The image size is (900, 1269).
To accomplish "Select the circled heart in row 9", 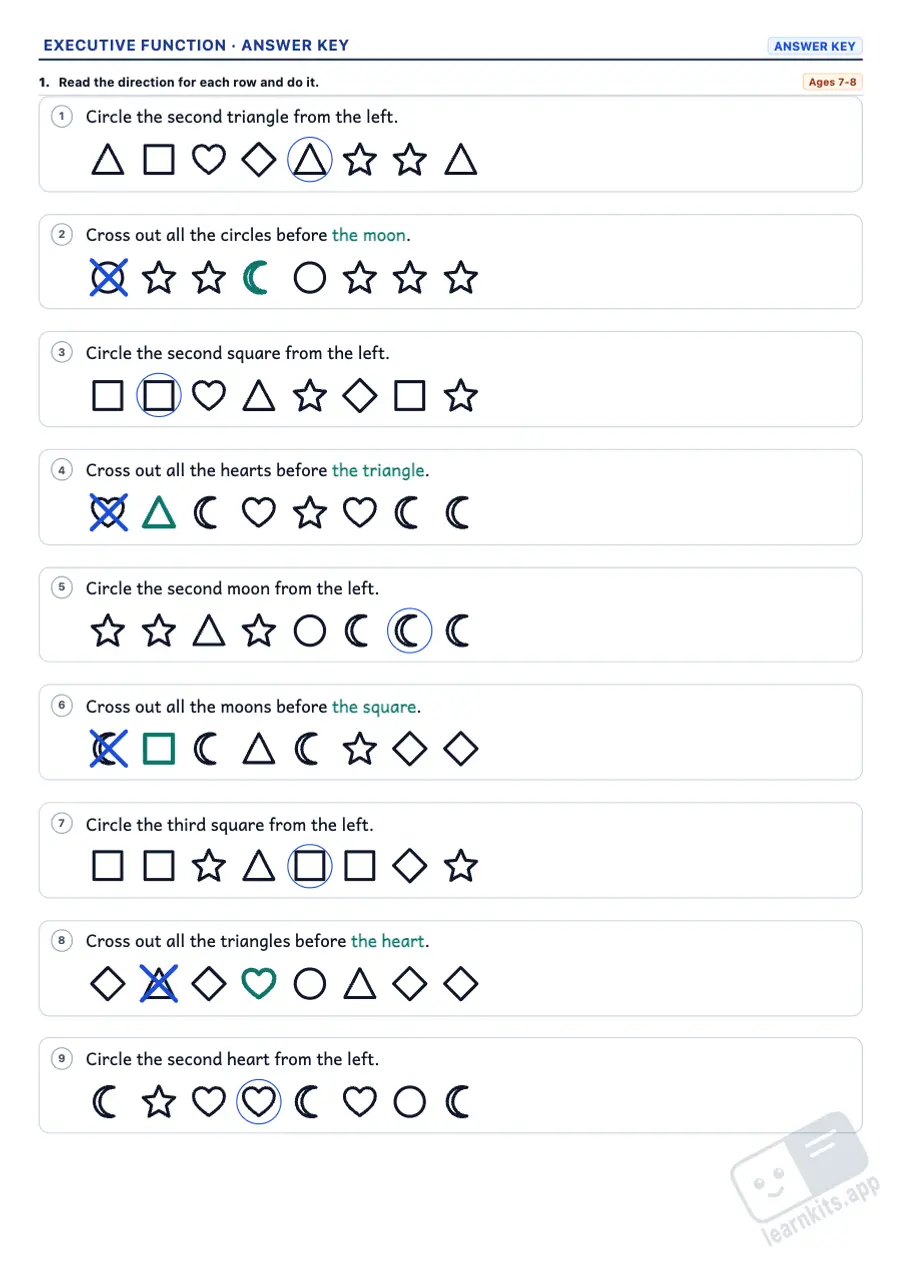I will pyautogui.click(x=259, y=1102).
